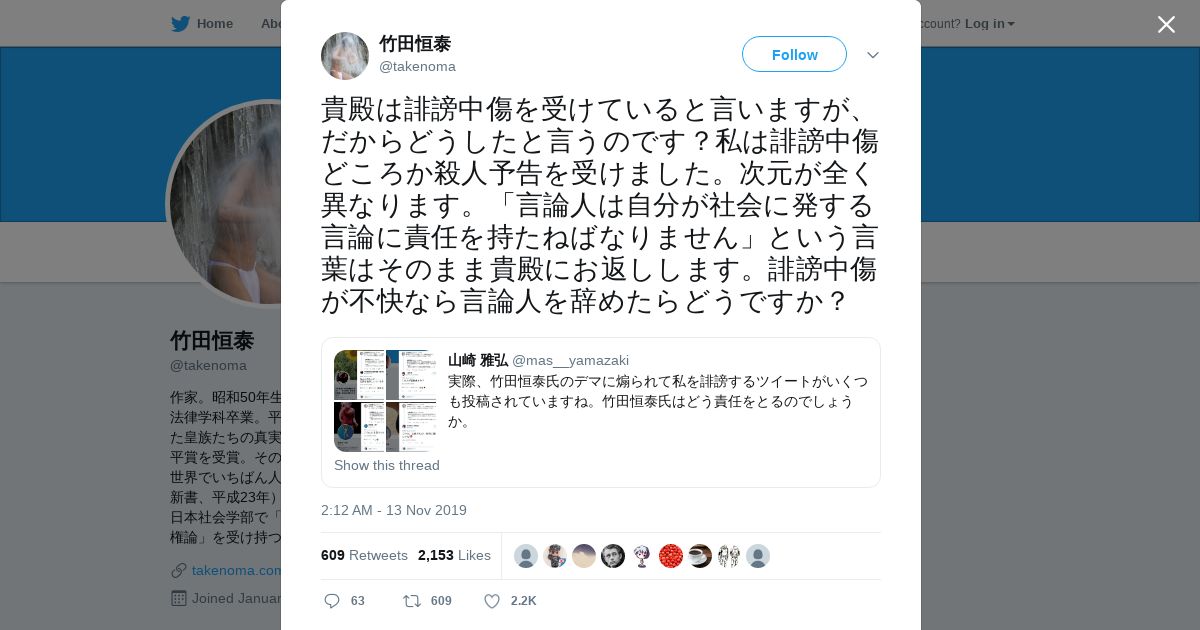Open first gray default liker avatar

pos(526,556)
